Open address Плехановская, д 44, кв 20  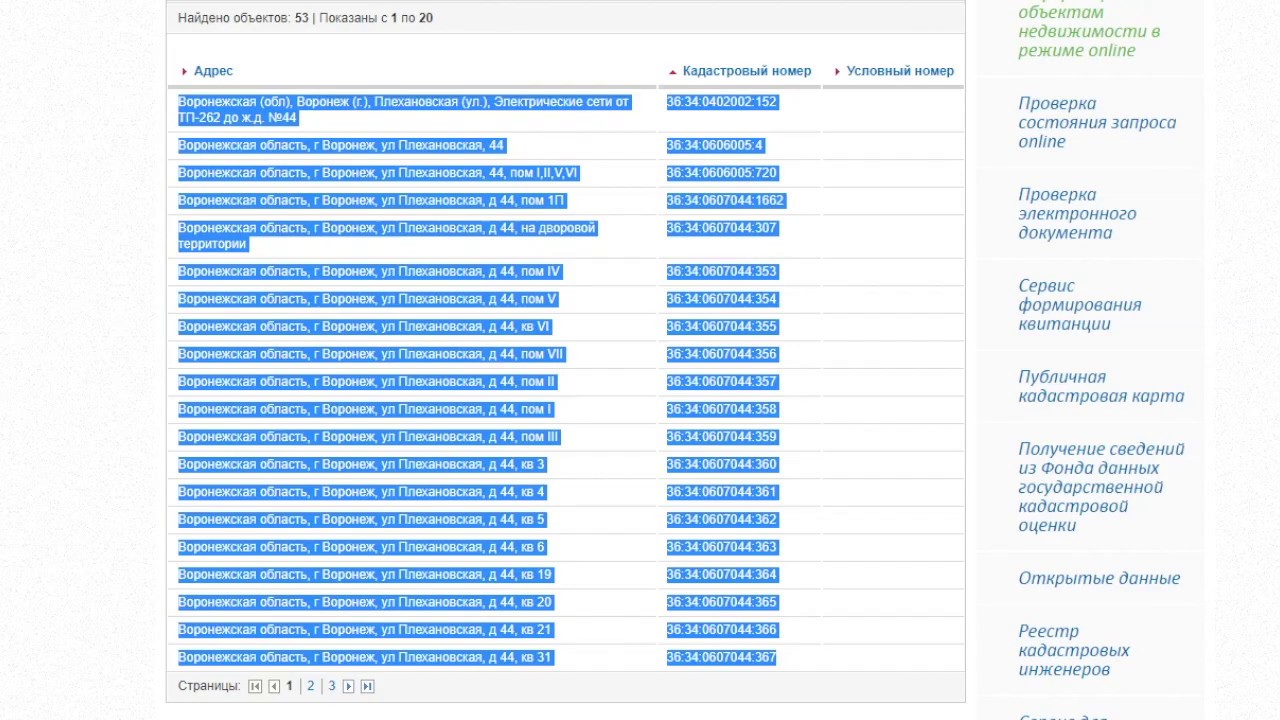[365, 602]
